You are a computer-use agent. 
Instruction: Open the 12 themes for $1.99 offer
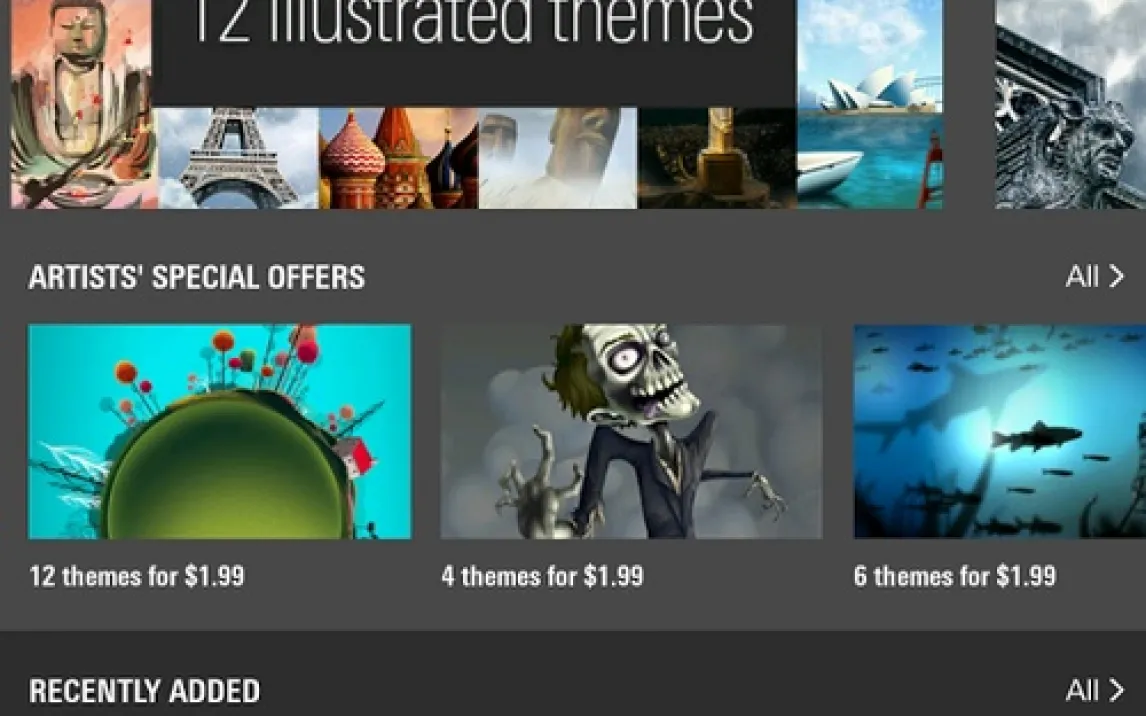tap(137, 576)
